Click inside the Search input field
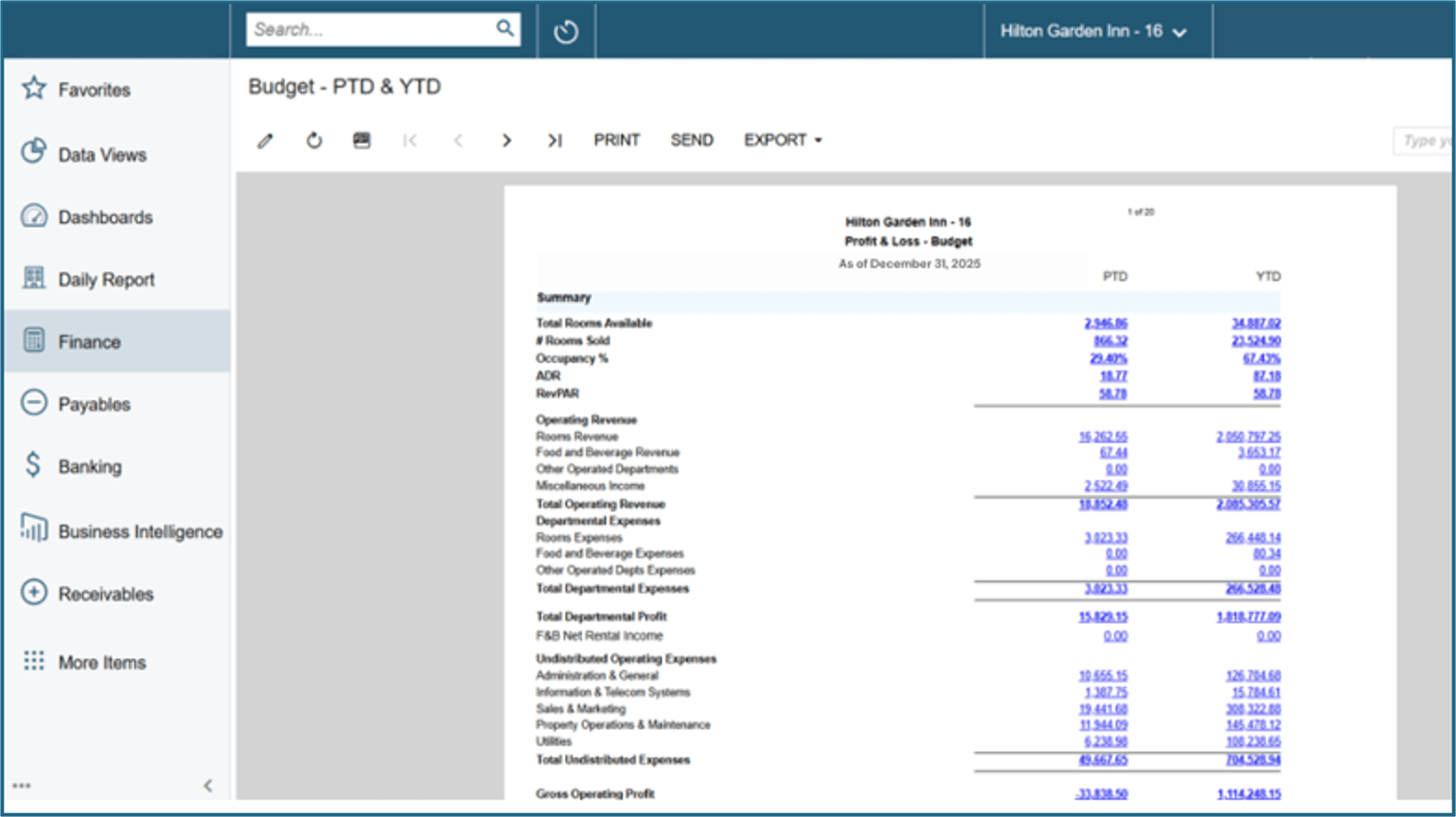This screenshot has width=1456, height=817. [x=367, y=29]
